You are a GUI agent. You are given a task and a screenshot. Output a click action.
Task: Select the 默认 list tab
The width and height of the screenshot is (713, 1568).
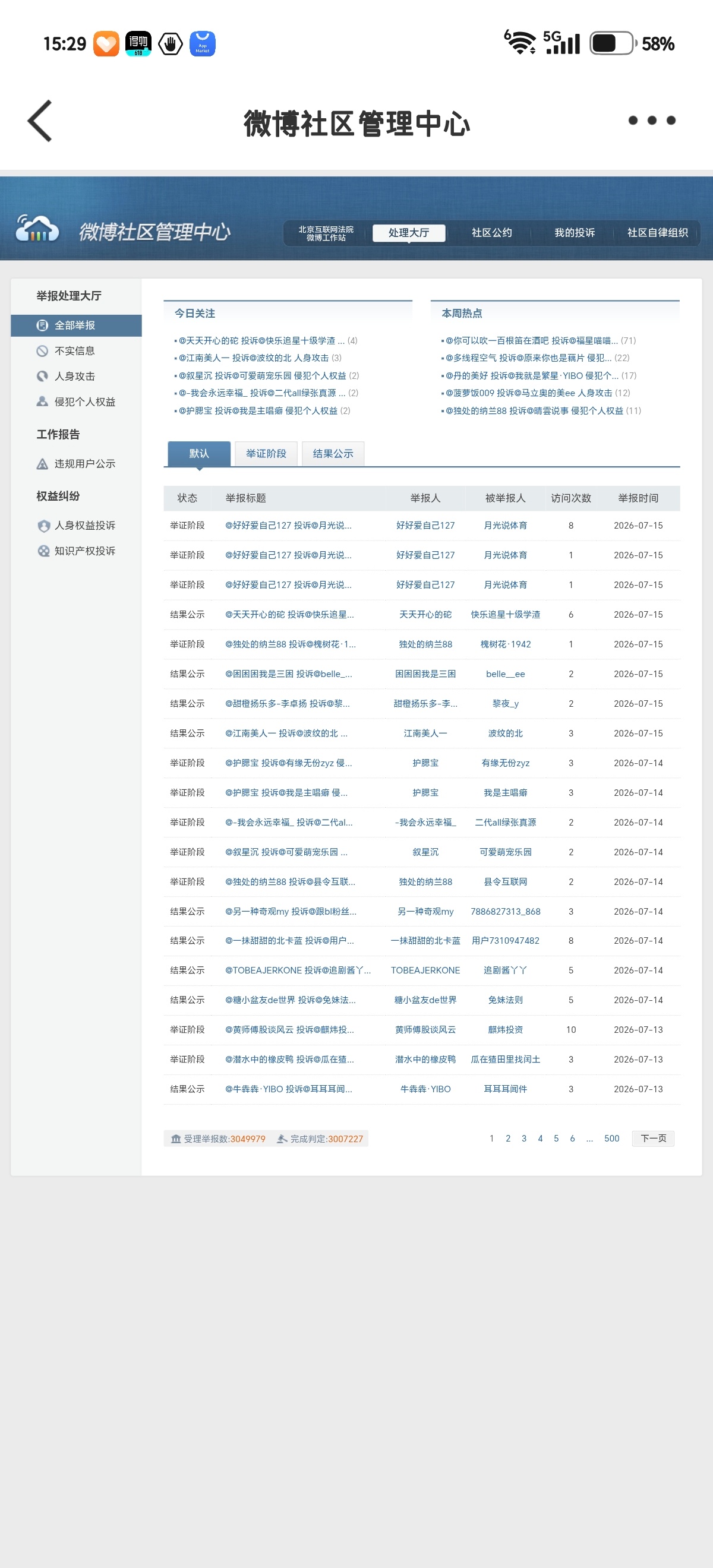(199, 454)
